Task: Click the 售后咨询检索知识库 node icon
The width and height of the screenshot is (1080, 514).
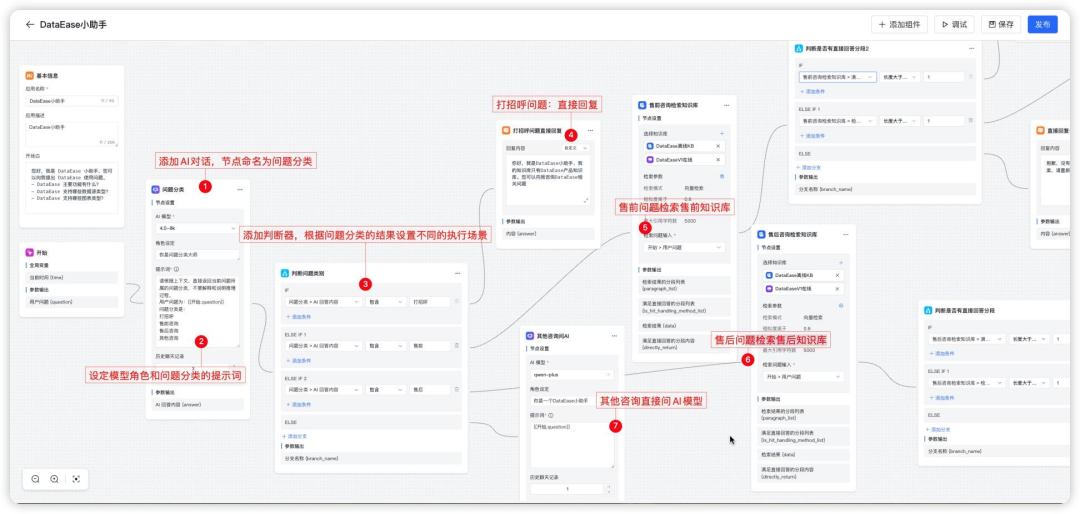Action: point(761,234)
